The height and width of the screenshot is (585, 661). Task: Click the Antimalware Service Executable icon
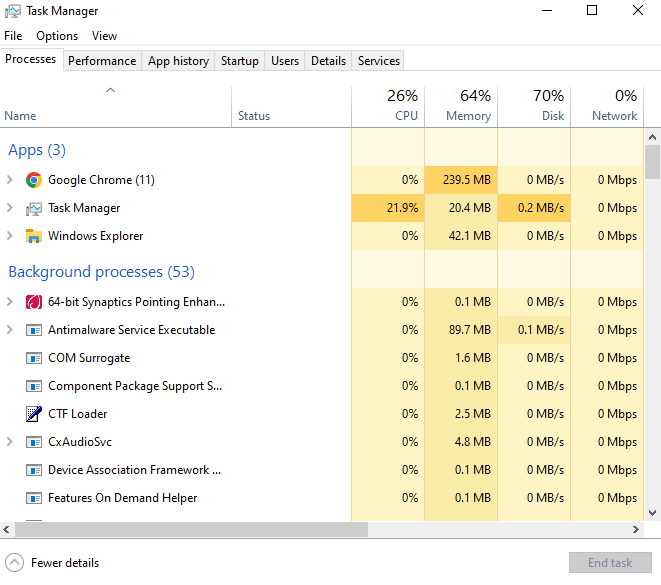[33, 330]
